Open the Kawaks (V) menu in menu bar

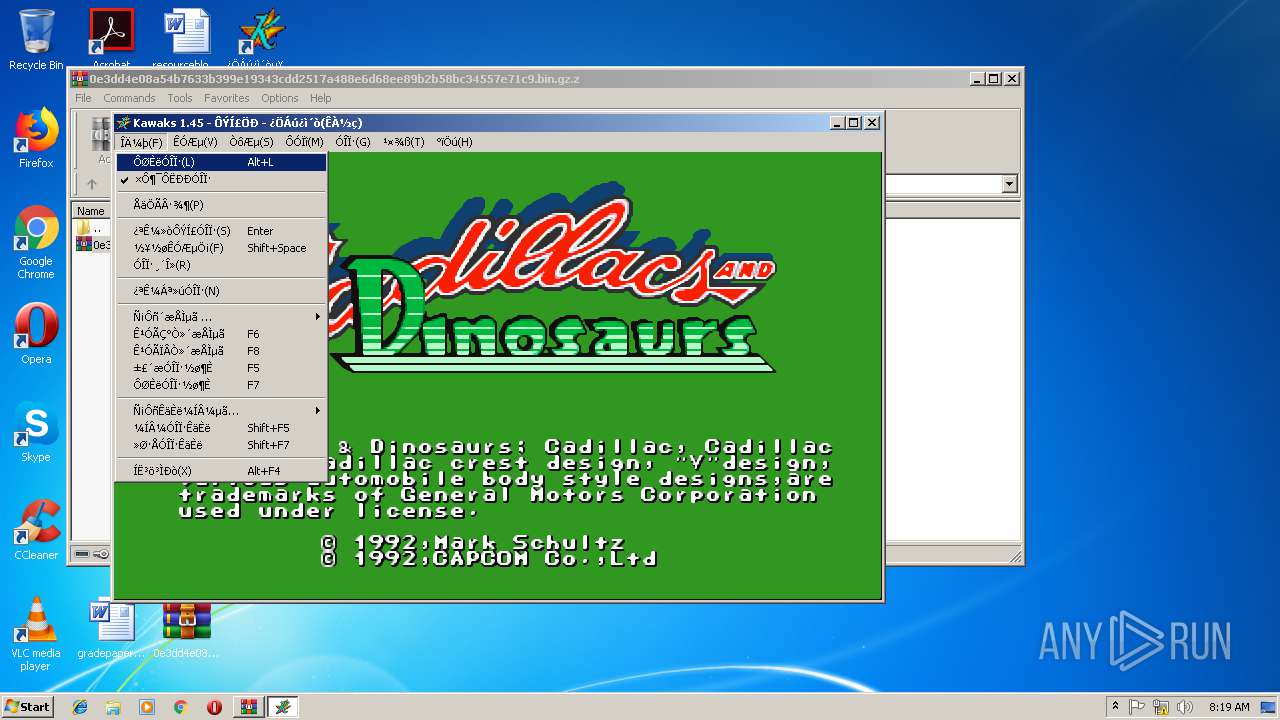(195, 142)
